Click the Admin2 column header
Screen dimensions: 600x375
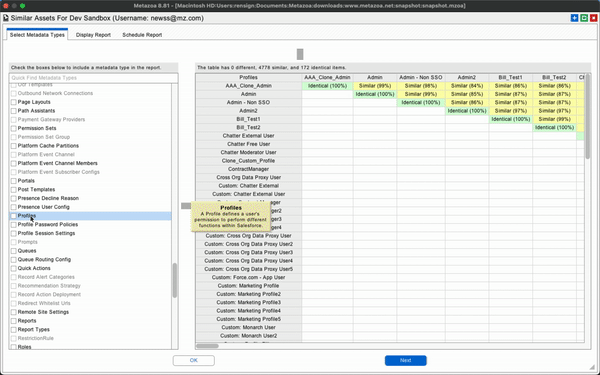tap(467, 77)
